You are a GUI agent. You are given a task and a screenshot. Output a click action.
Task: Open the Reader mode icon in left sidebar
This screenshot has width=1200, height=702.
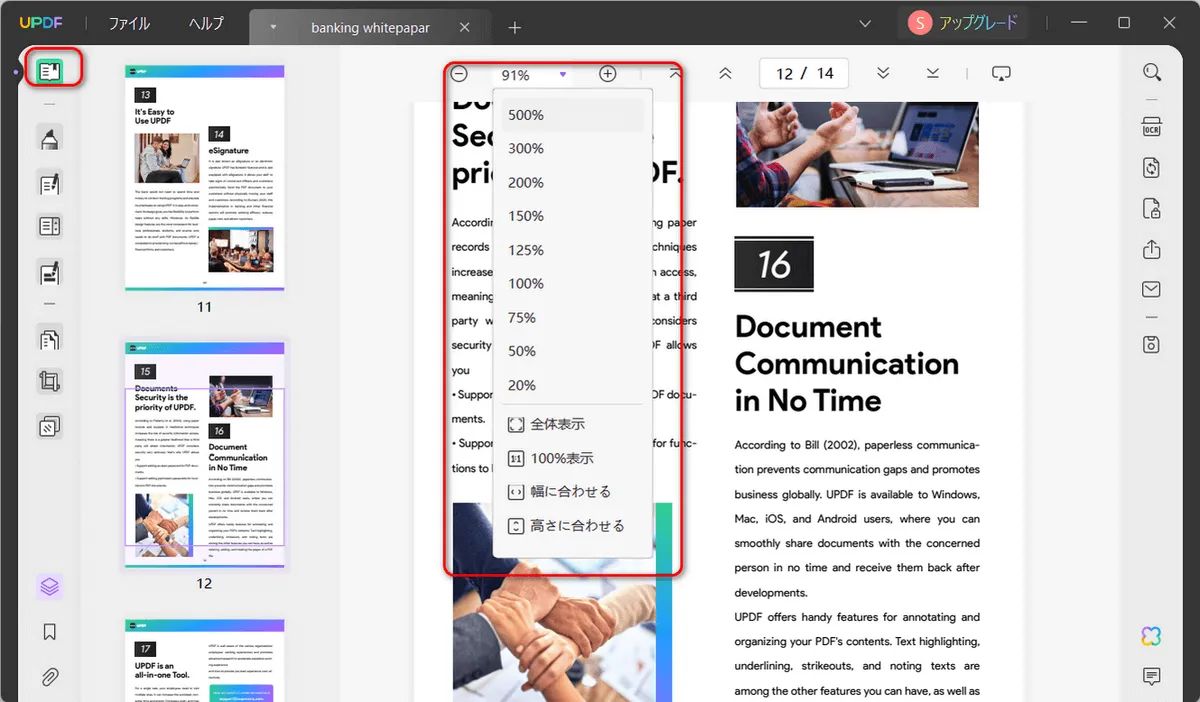[x=49, y=71]
